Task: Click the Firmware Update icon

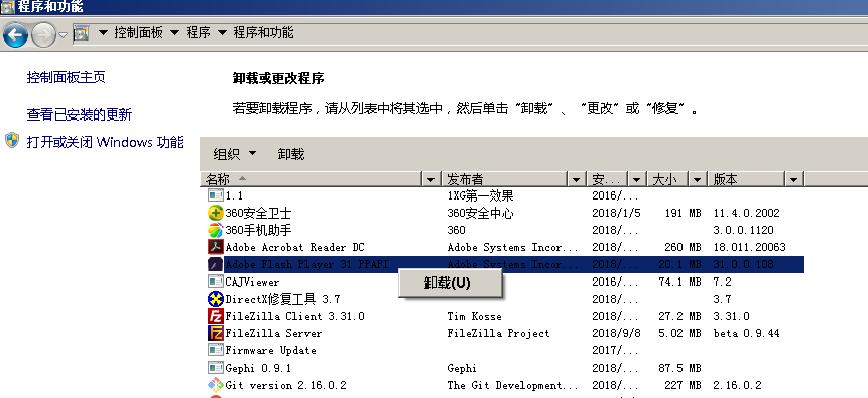Action: coord(215,350)
